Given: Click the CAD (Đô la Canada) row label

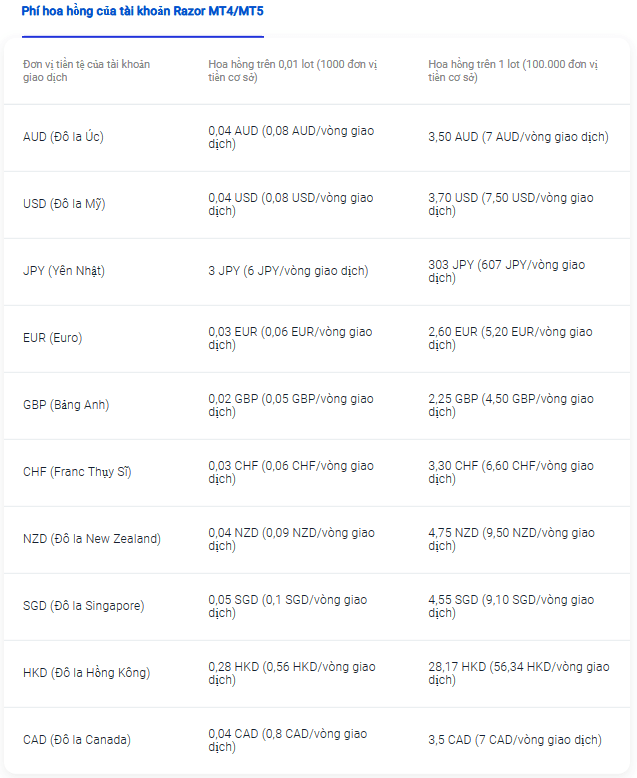Looking at the screenshot, I should click(77, 740).
